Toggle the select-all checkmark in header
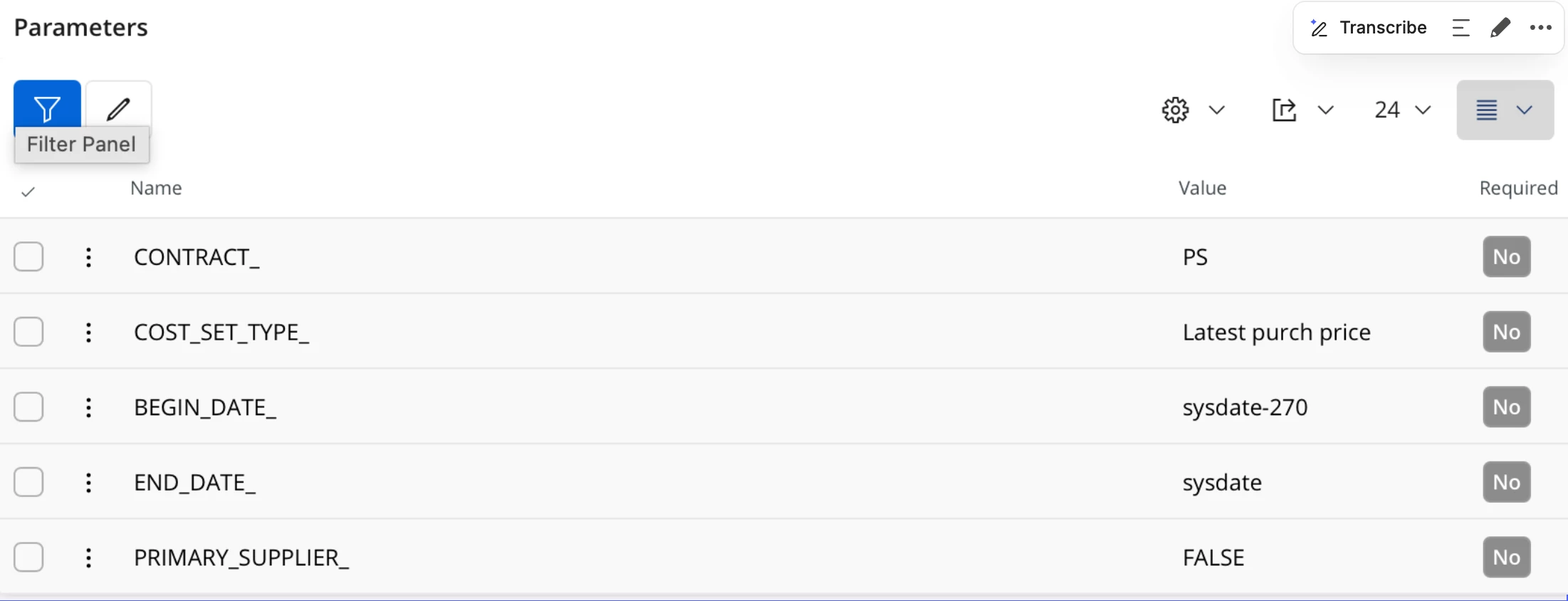 [x=28, y=192]
